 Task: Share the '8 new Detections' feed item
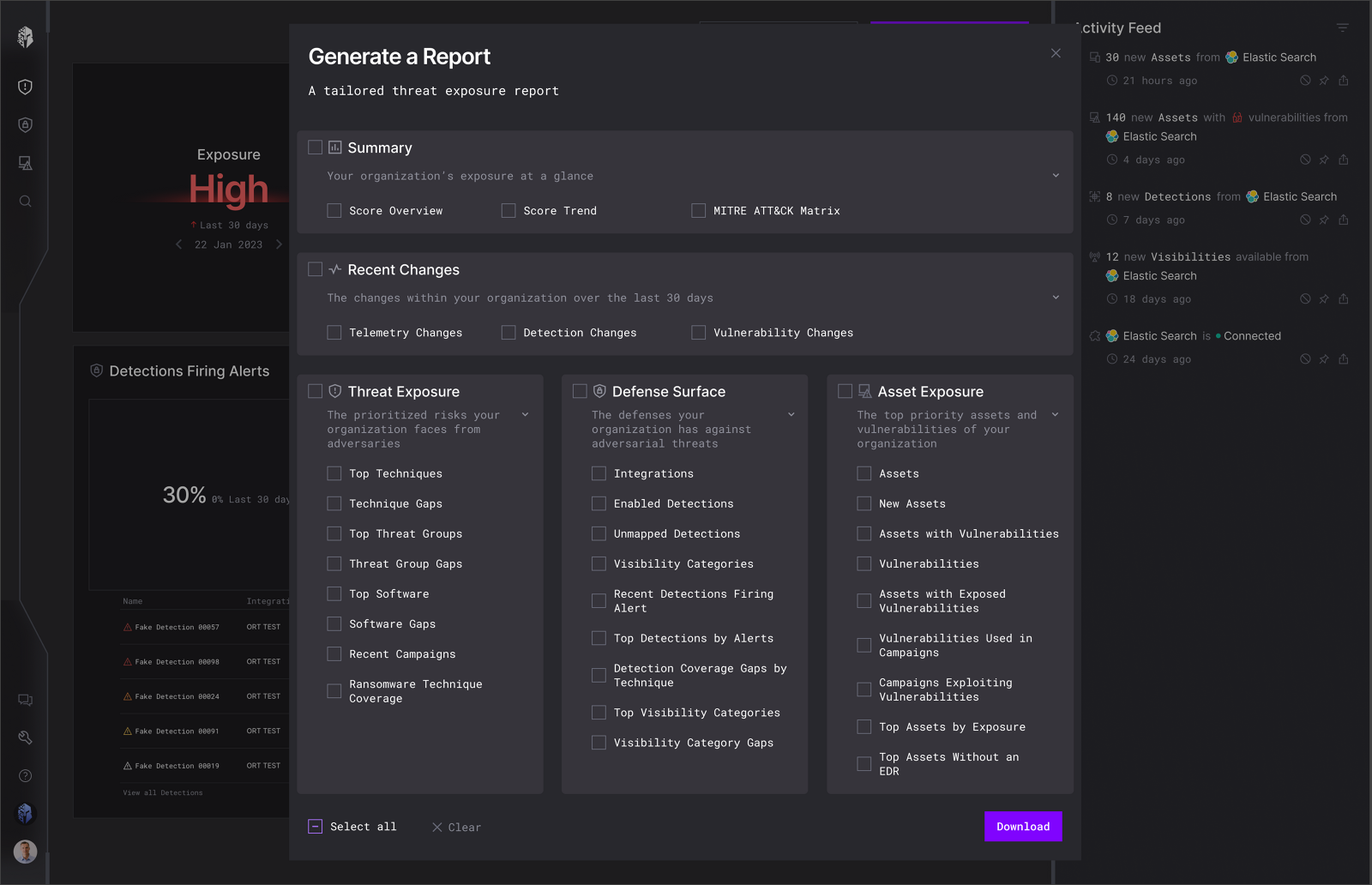[1344, 220]
